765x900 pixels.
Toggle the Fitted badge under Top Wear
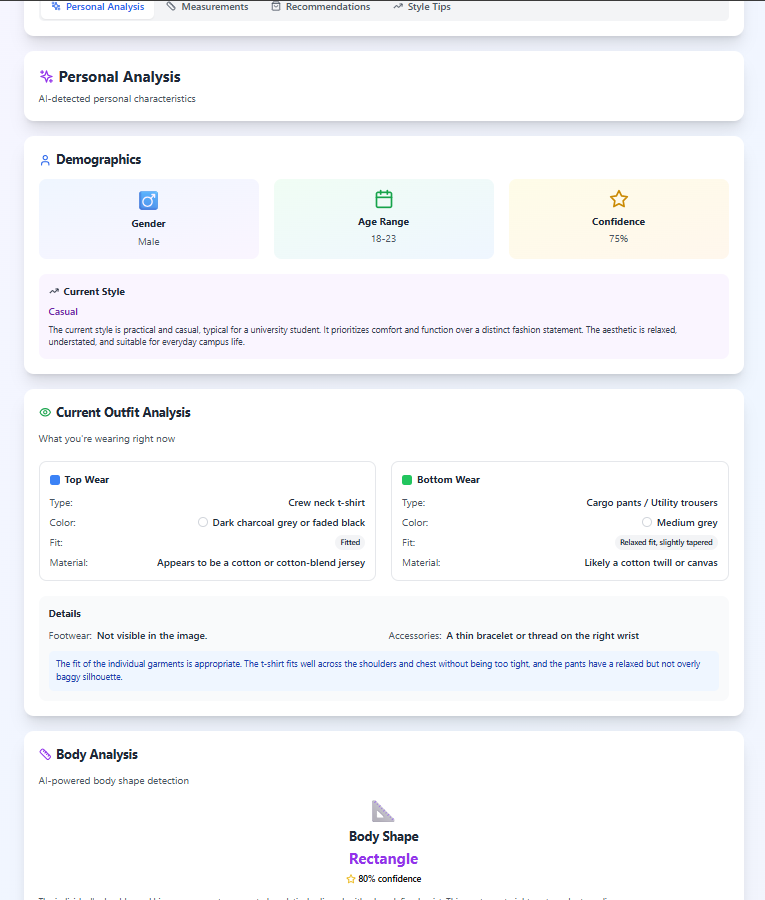(x=350, y=542)
